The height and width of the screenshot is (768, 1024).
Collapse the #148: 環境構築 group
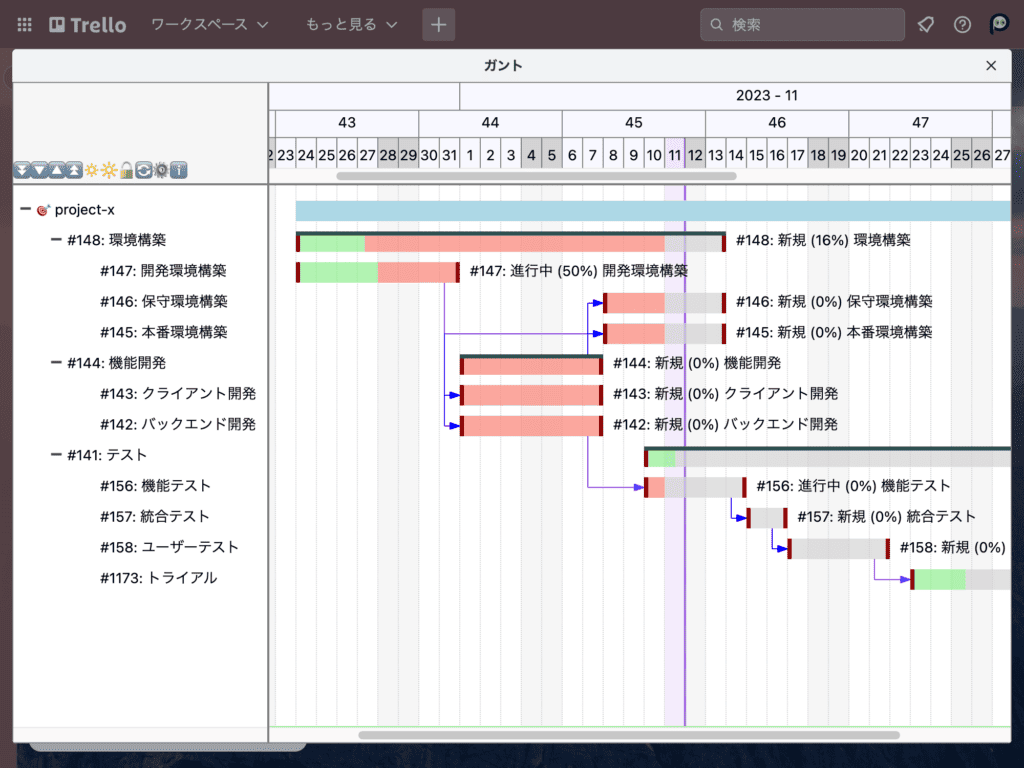[x=56, y=240]
